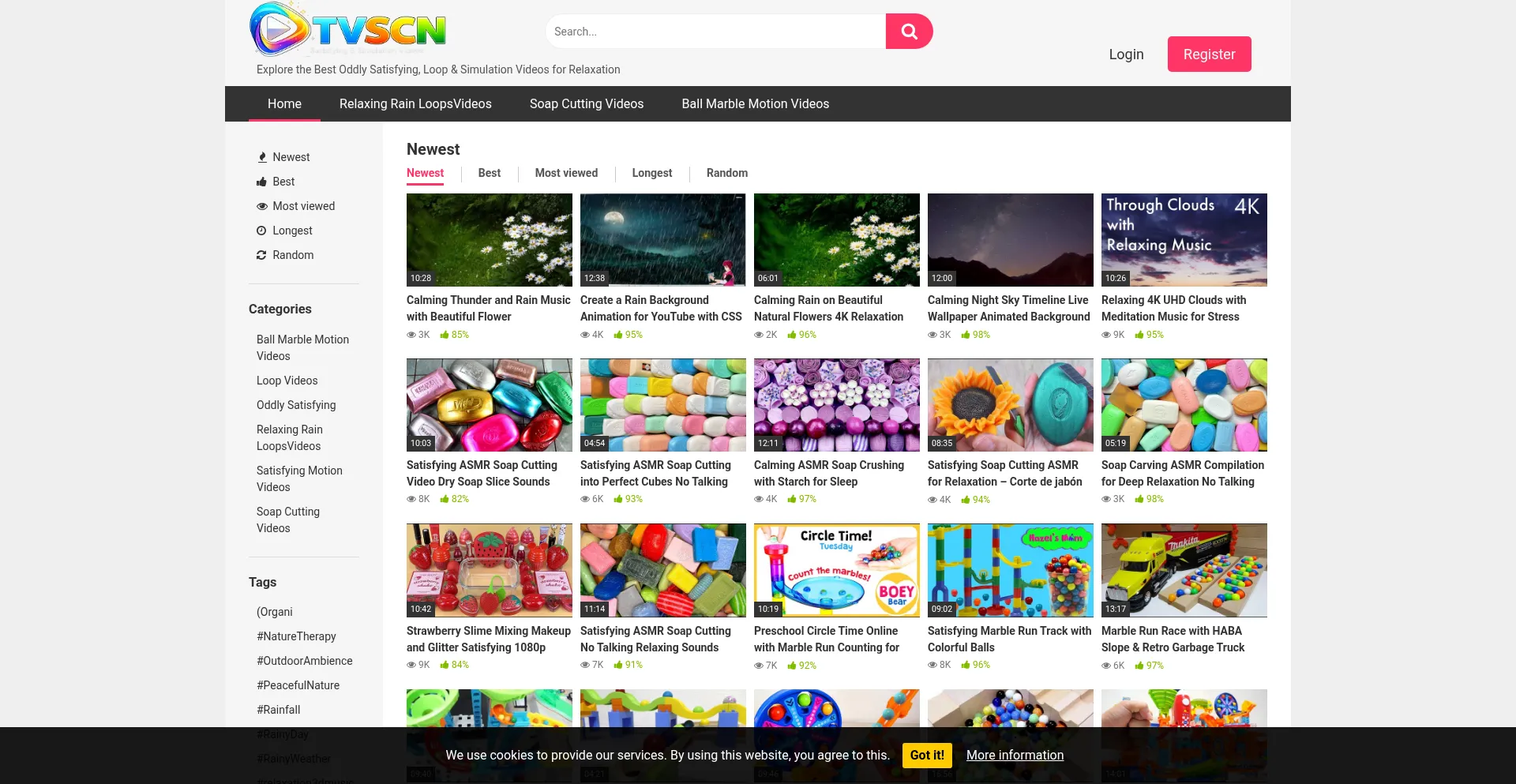The width and height of the screenshot is (1516, 784).
Task: Click views eye icon under Calming Thunder video
Action: tap(411, 335)
